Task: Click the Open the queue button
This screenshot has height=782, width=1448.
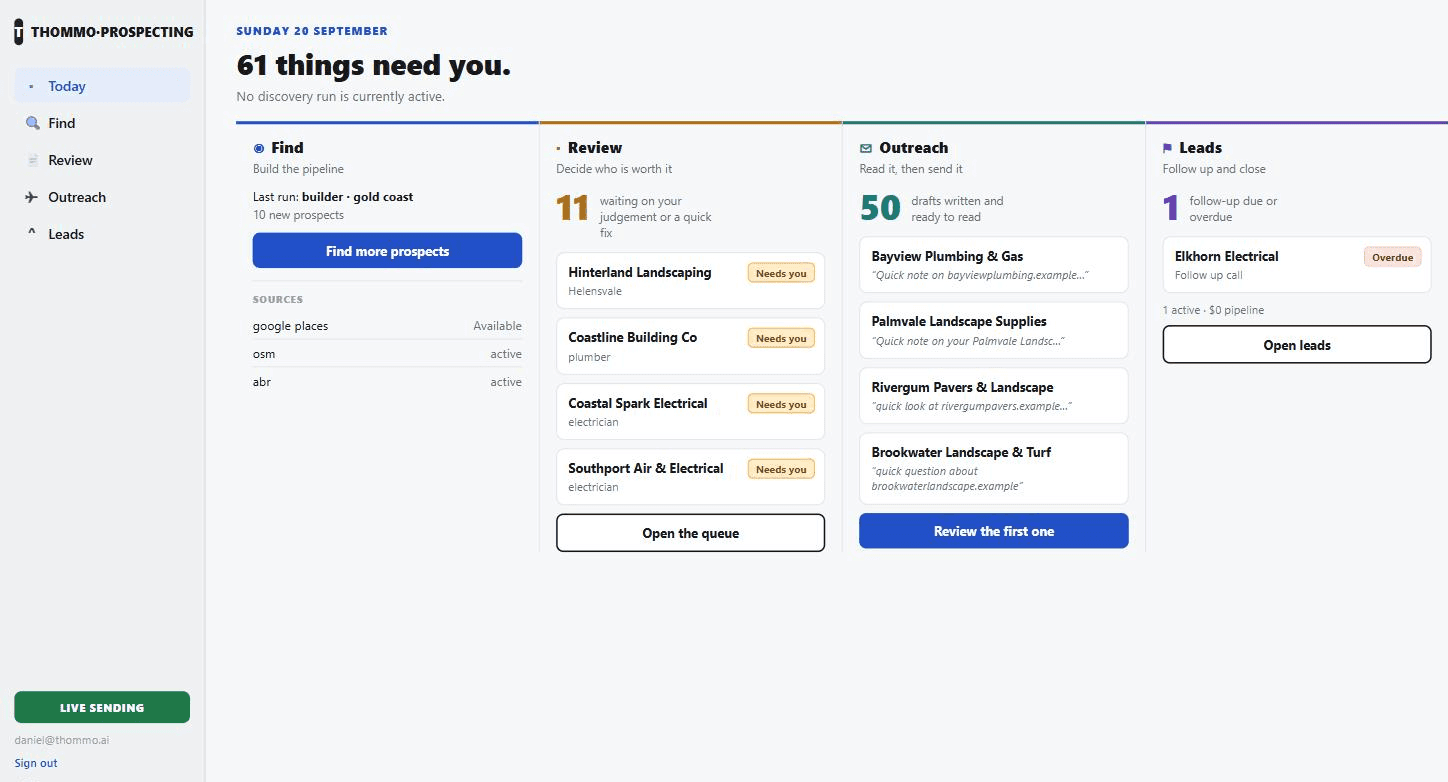Action: (690, 533)
